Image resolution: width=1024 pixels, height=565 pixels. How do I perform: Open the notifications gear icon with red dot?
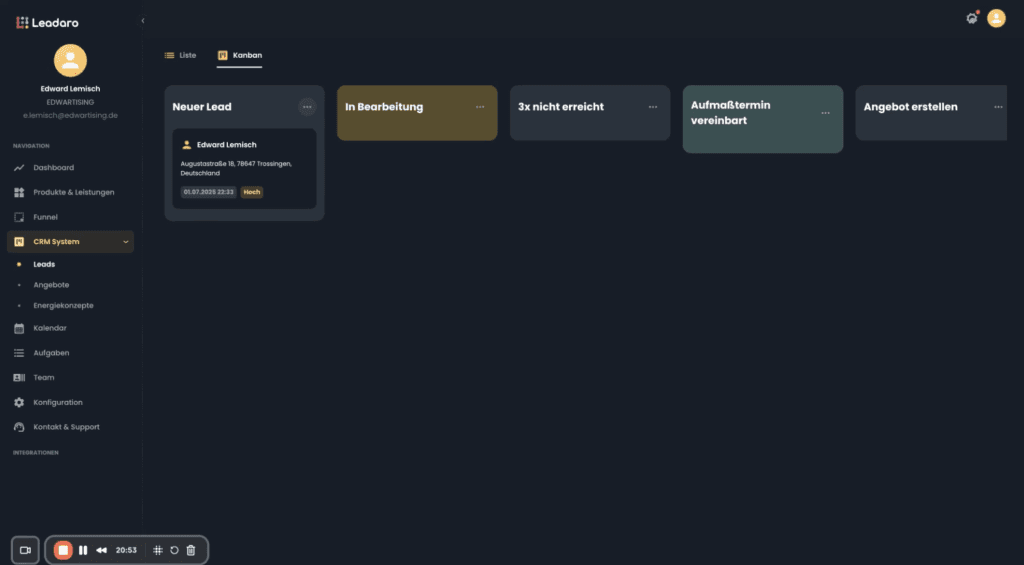pyautogui.click(x=972, y=18)
